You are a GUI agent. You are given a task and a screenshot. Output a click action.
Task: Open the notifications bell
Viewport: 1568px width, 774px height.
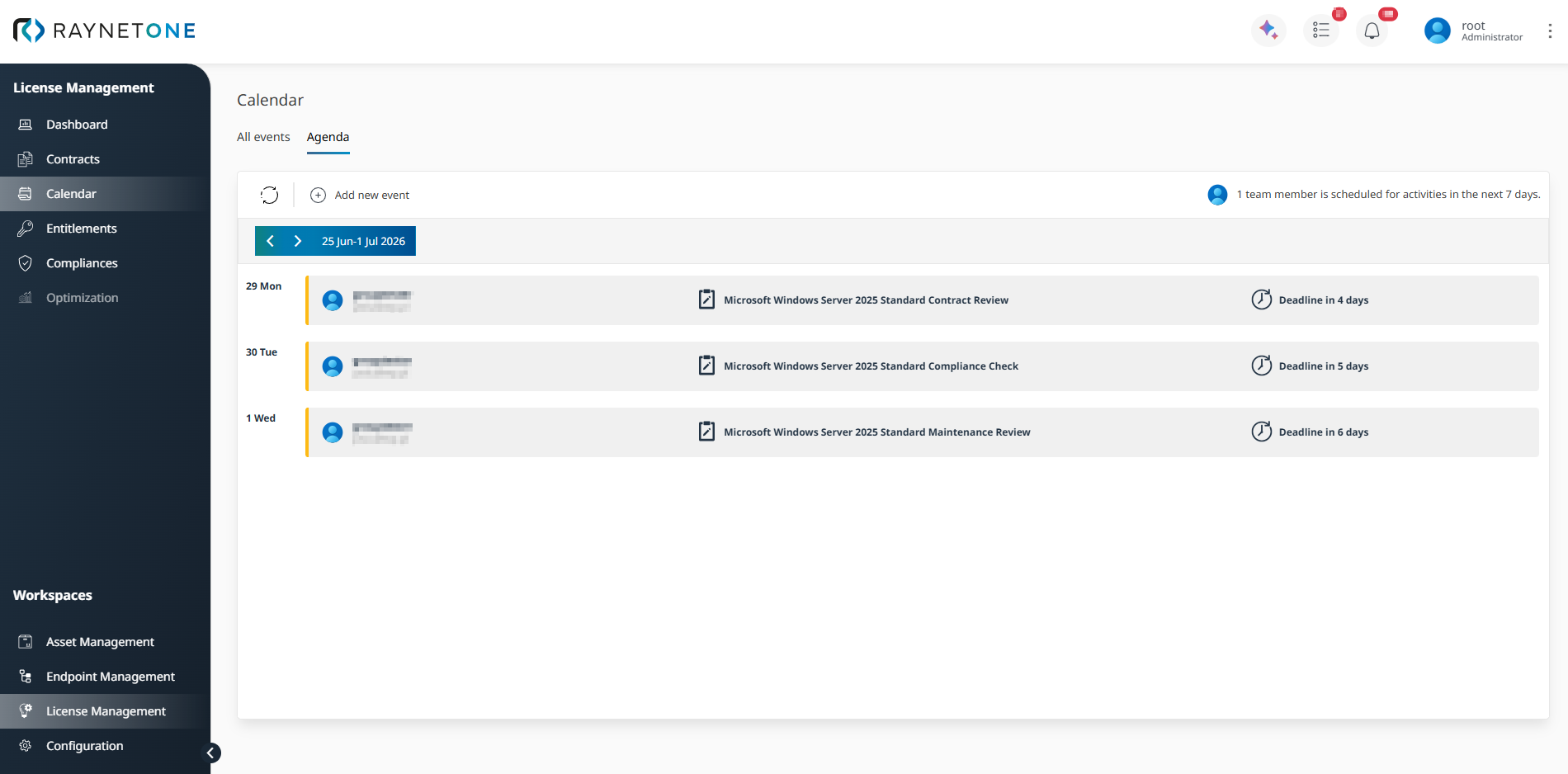point(1372,31)
